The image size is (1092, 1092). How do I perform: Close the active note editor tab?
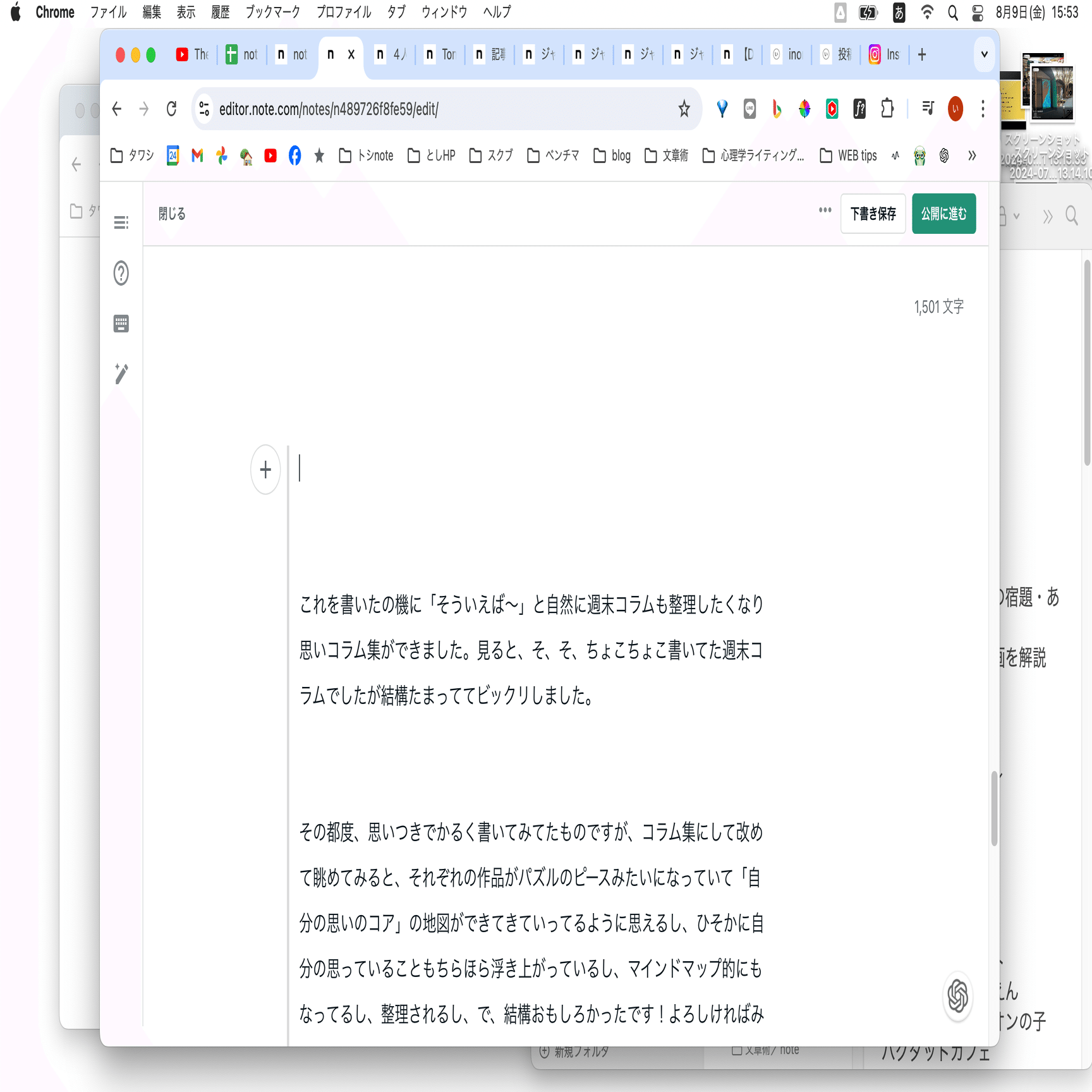(x=351, y=54)
